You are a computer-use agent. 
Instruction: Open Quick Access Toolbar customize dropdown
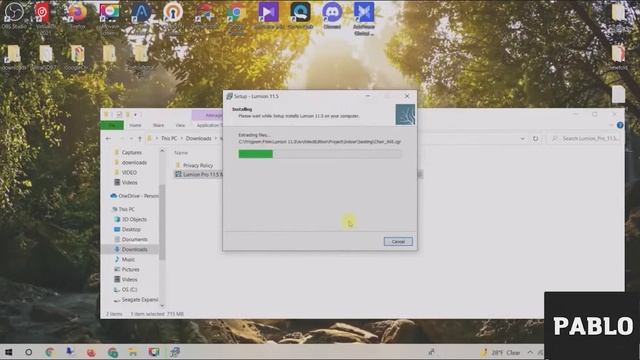(x=136, y=114)
